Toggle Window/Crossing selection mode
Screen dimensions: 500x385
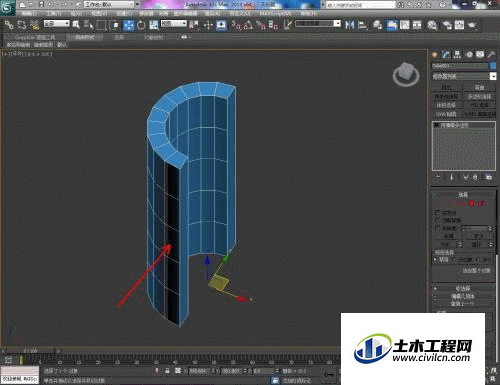coord(114,25)
